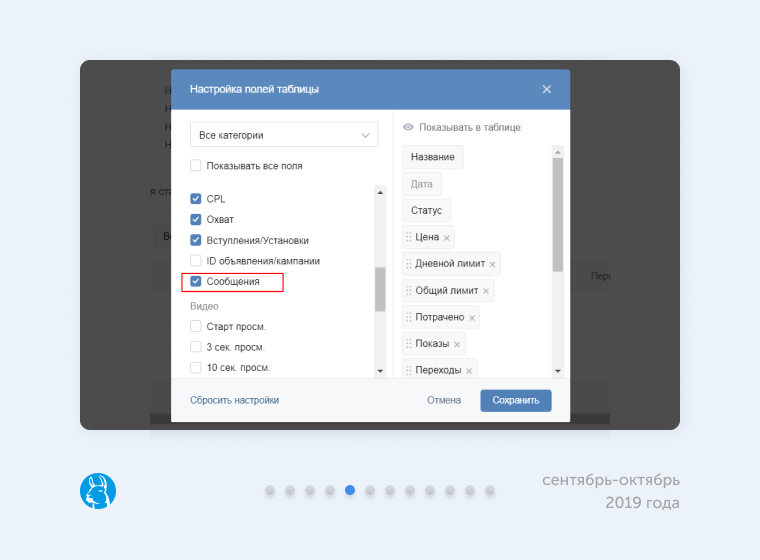Click the x icon on Показы chip
Image resolution: width=760 pixels, height=560 pixels.
pyautogui.click(x=457, y=344)
